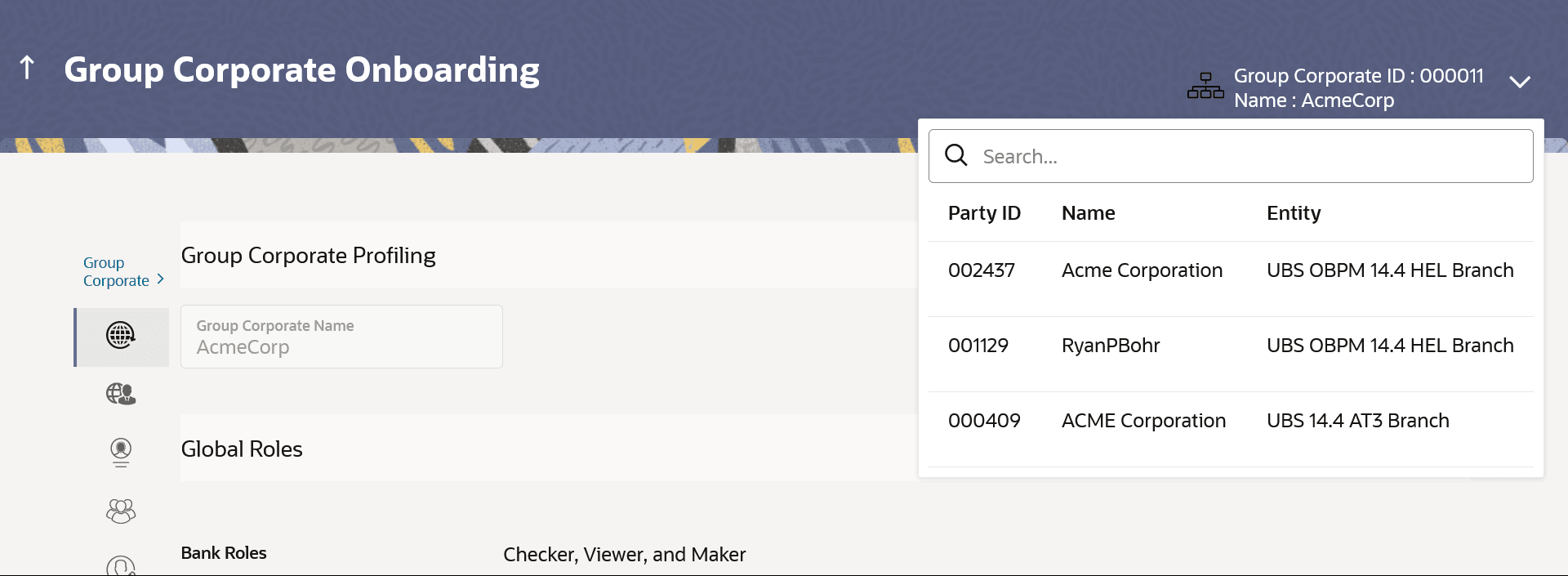The image size is (1568, 576).
Task: Select party ID 001129
Action: pos(978,346)
